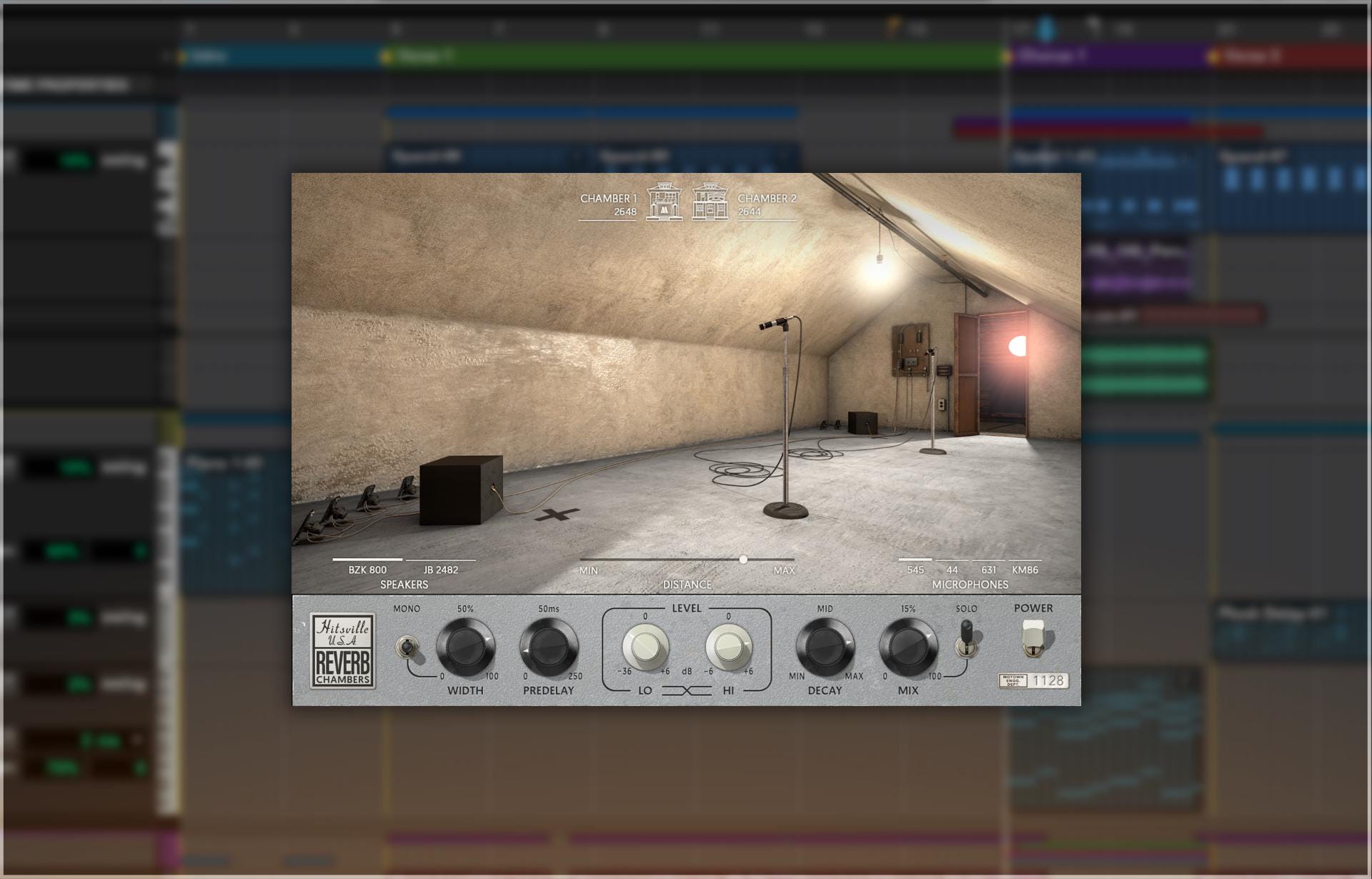The image size is (1372, 879).
Task: Click the 50ms predelay value readout
Action: click(549, 609)
